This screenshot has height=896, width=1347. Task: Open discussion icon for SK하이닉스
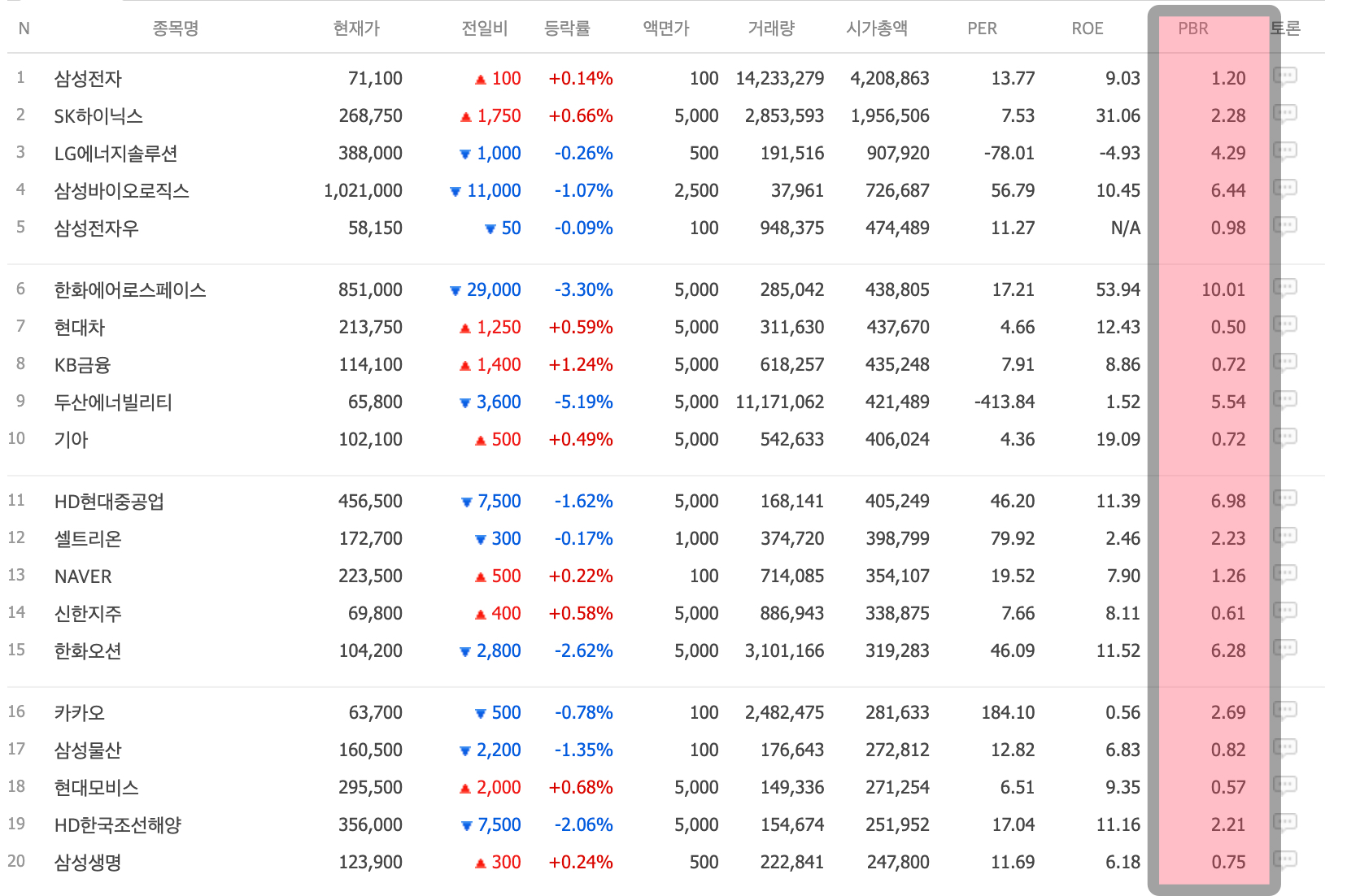1285,115
